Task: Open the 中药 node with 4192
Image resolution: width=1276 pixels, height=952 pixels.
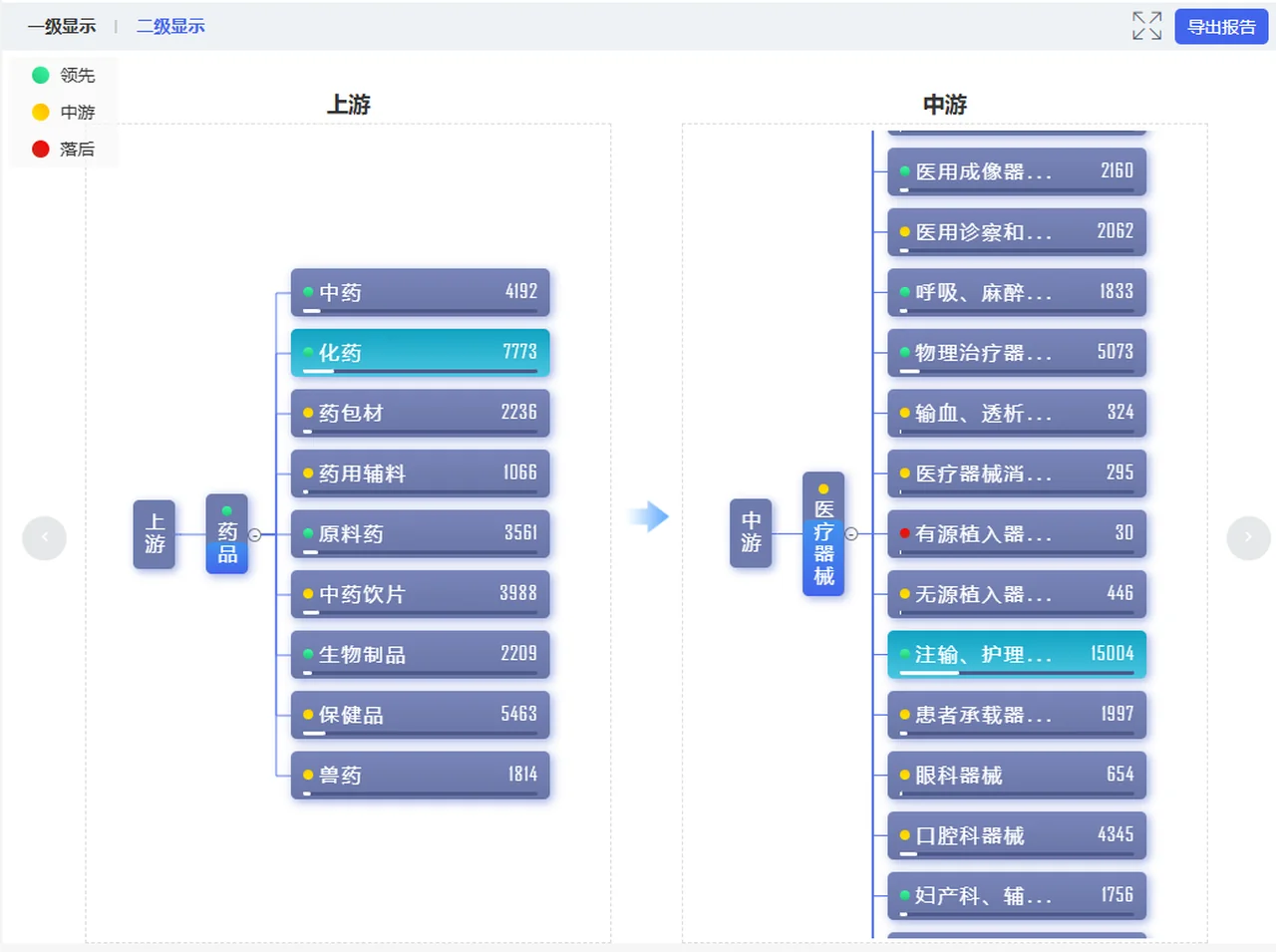Action: click(420, 293)
